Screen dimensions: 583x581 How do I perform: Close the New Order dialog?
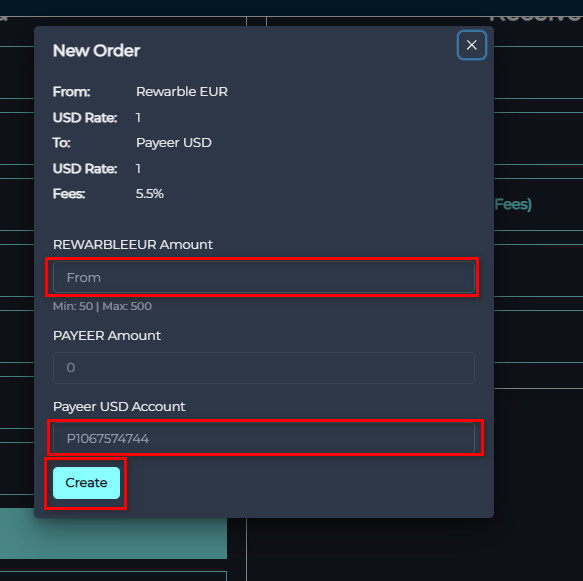point(471,45)
